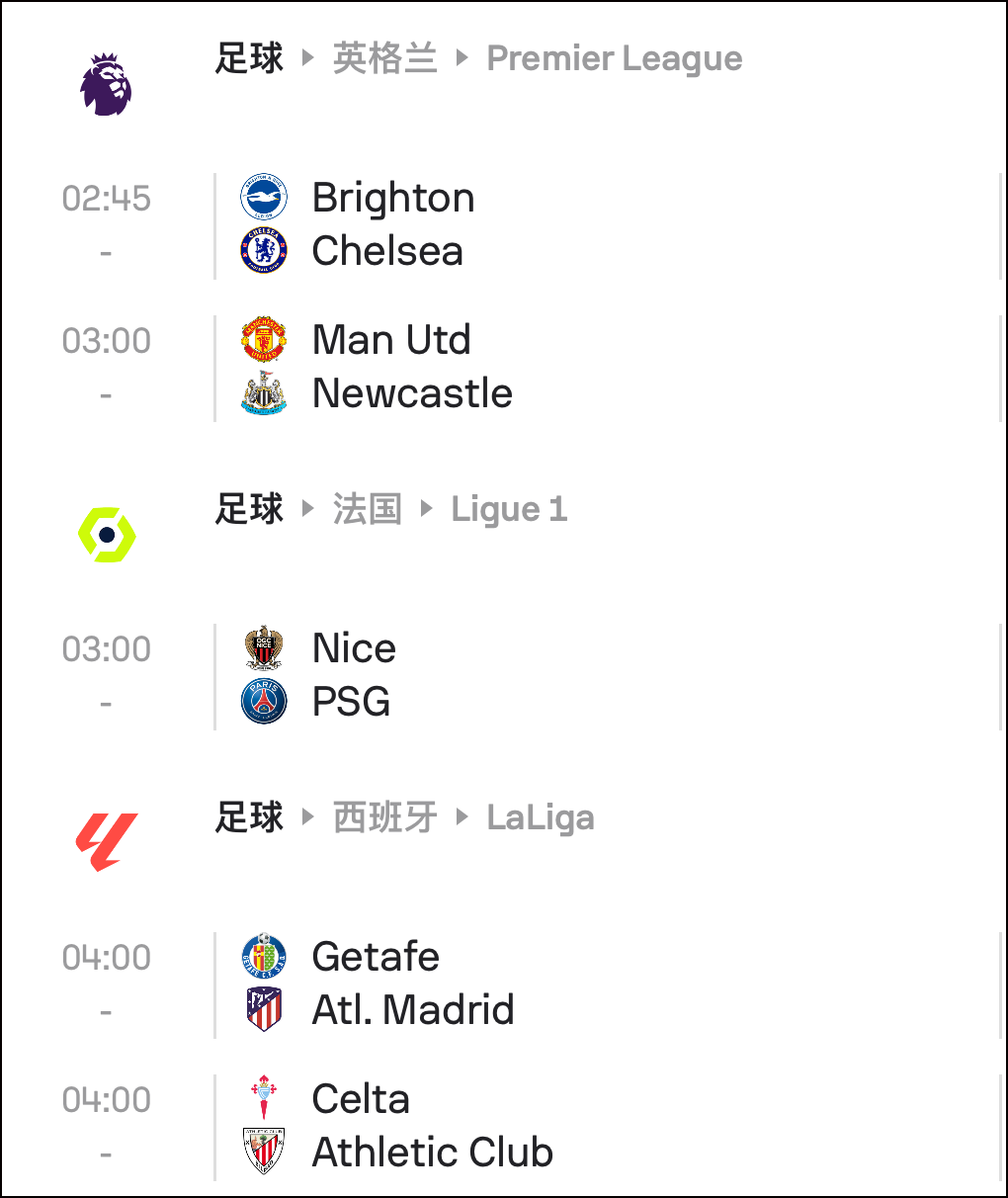1008x1198 pixels.
Task: Click the Man Utd club crest
Action: tap(264, 339)
